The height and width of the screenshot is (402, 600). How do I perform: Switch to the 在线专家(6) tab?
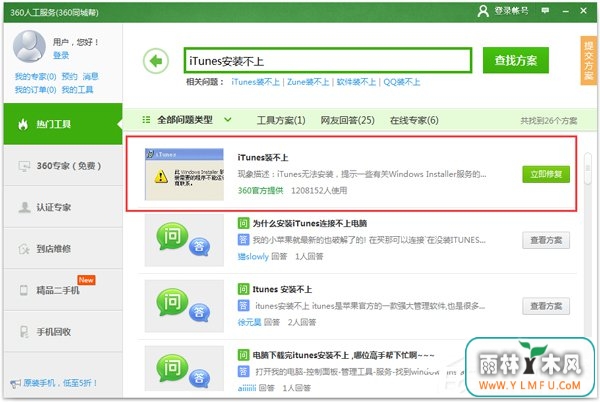414,120
